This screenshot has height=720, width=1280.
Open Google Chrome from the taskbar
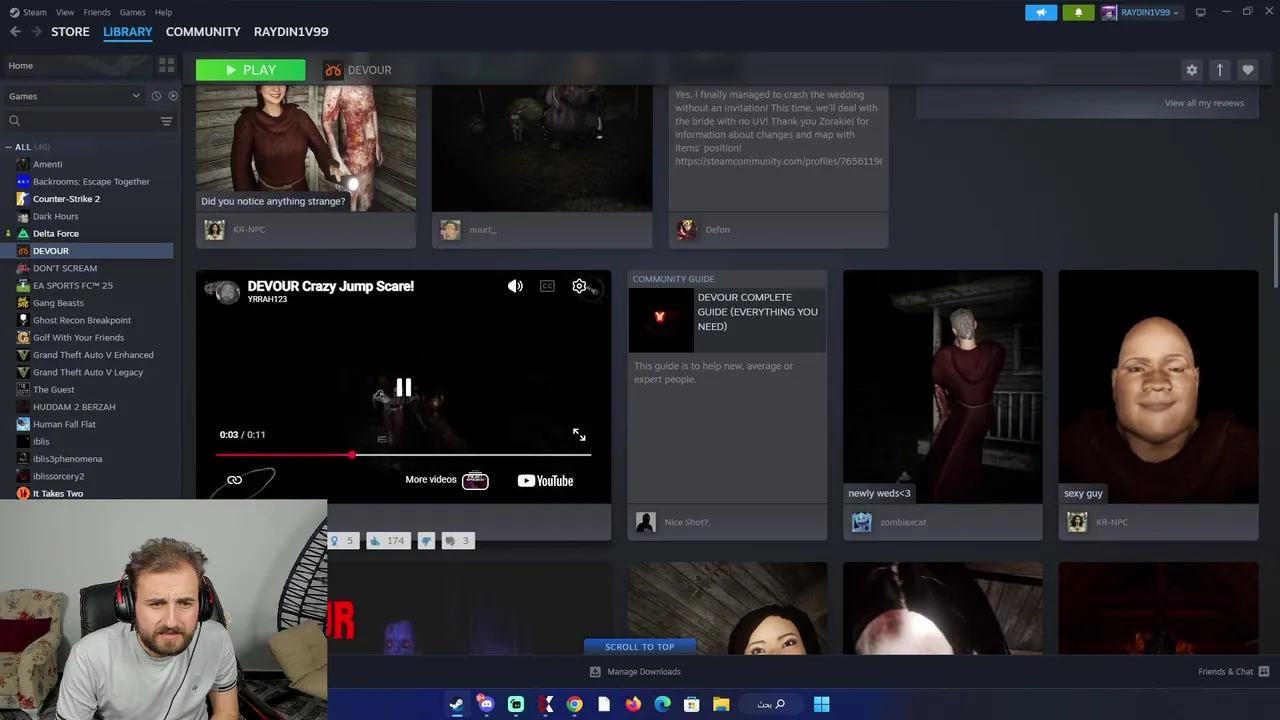tap(574, 704)
